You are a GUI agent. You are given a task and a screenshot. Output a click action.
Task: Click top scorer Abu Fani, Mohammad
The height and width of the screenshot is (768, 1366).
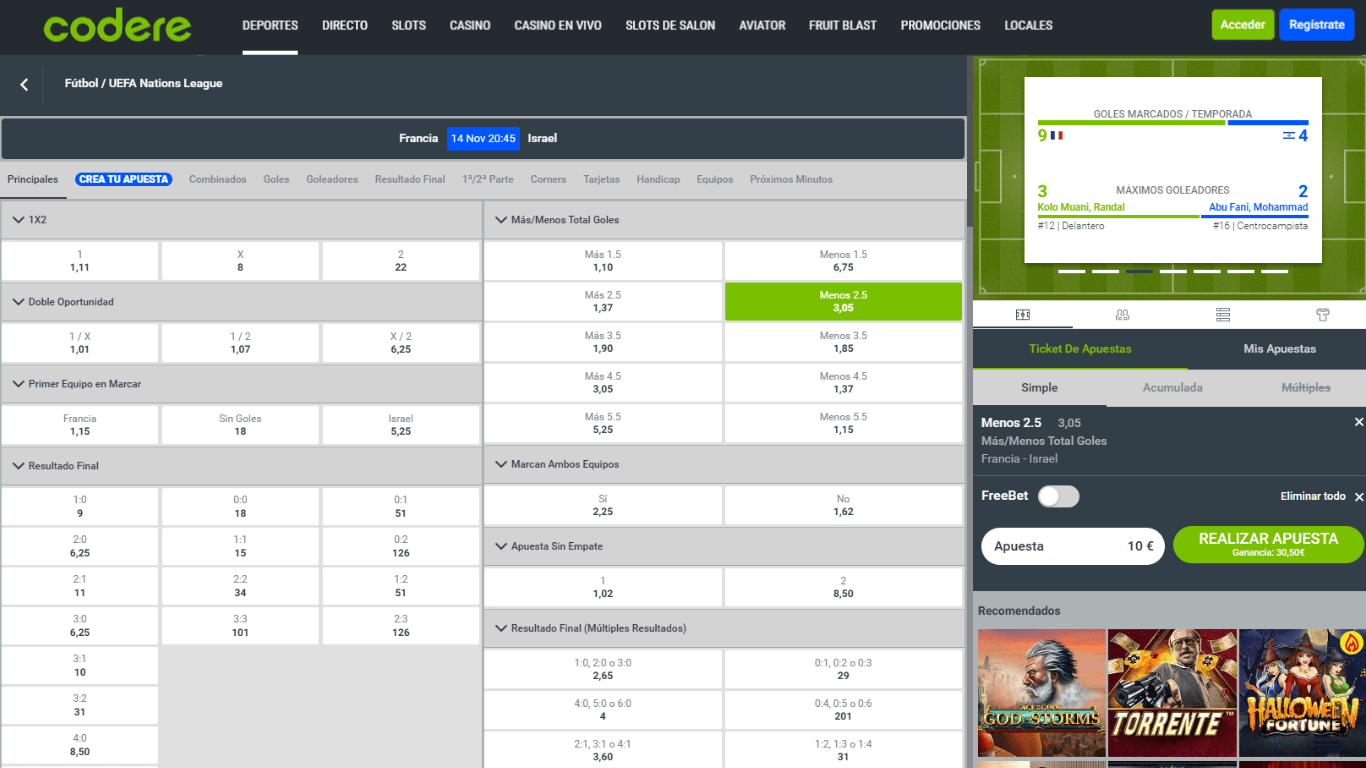[x=1258, y=207]
